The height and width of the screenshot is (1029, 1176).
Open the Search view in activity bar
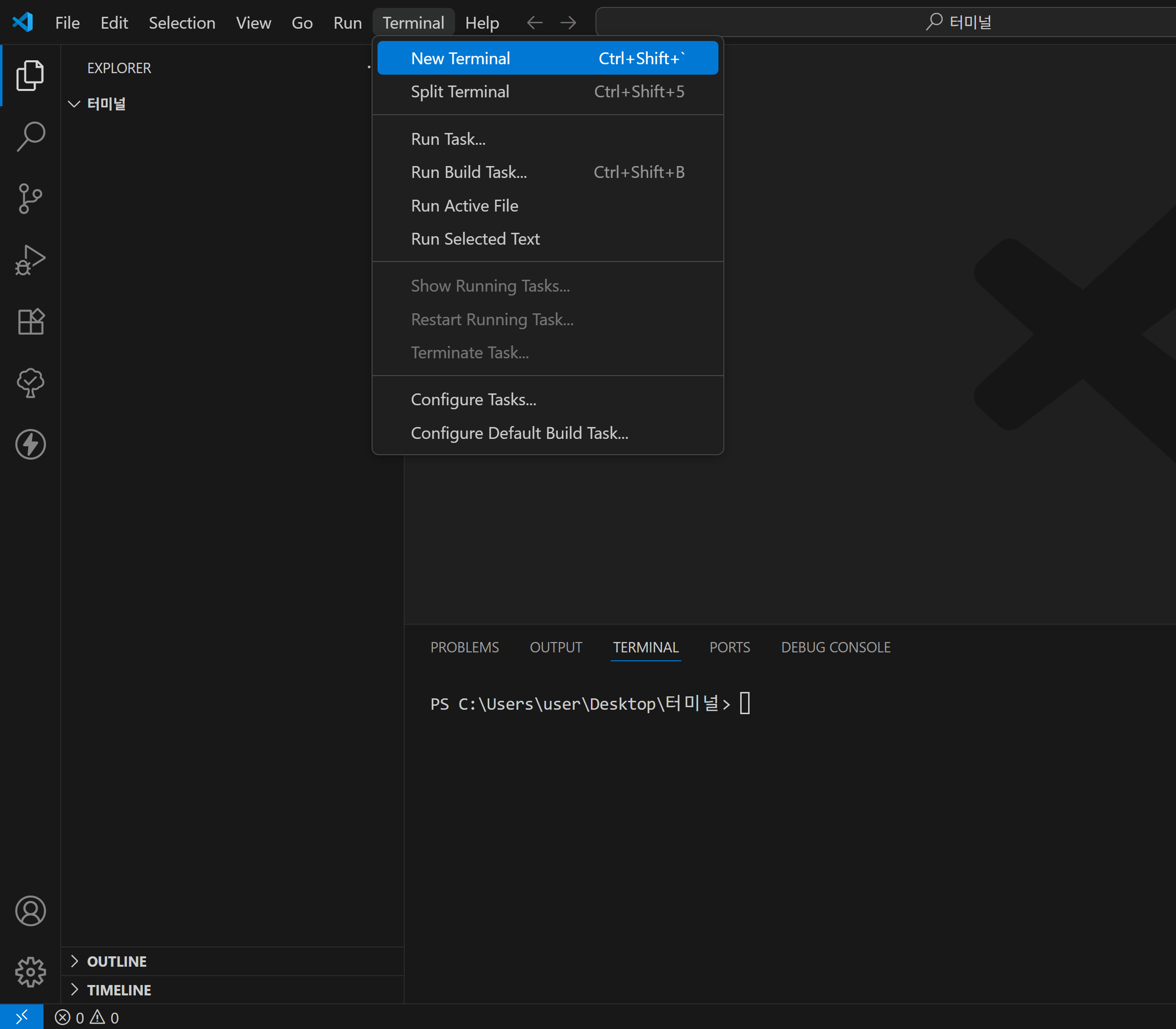click(x=30, y=137)
